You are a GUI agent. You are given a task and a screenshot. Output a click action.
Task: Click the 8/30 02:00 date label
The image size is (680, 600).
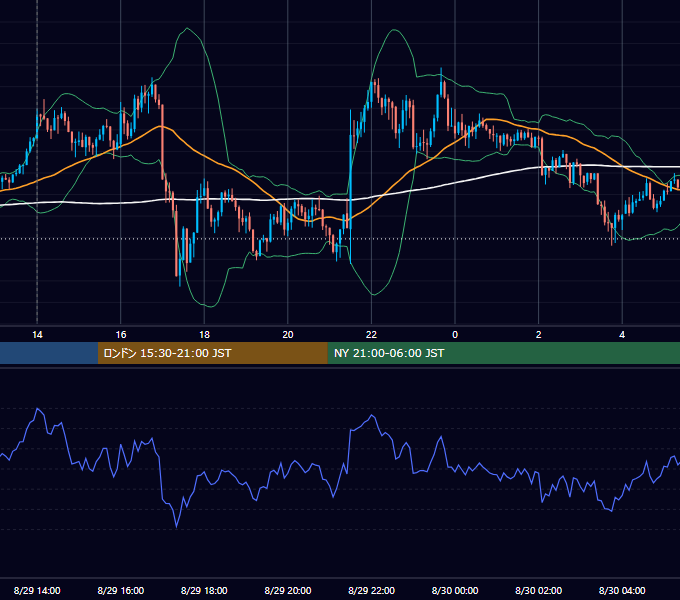point(539,590)
